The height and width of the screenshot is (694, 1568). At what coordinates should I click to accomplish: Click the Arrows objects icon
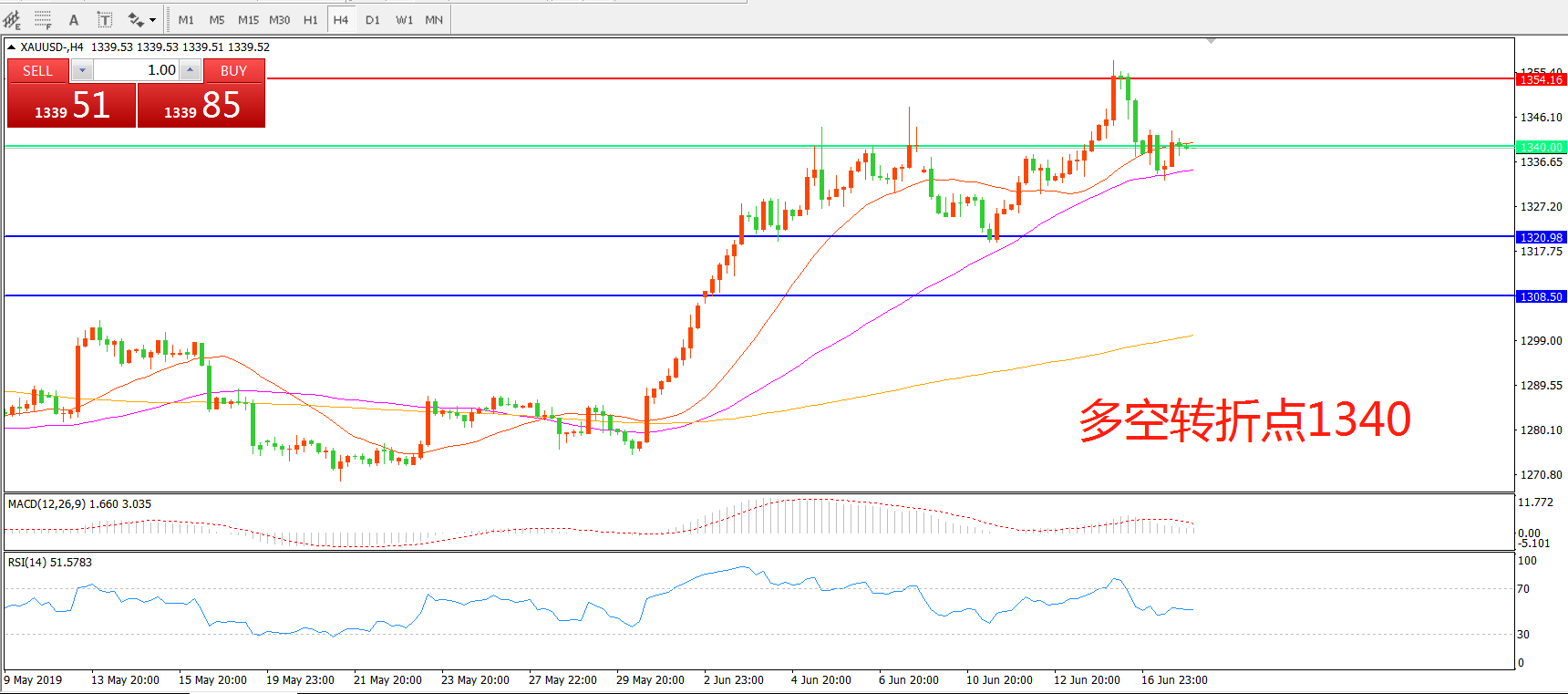(136, 20)
